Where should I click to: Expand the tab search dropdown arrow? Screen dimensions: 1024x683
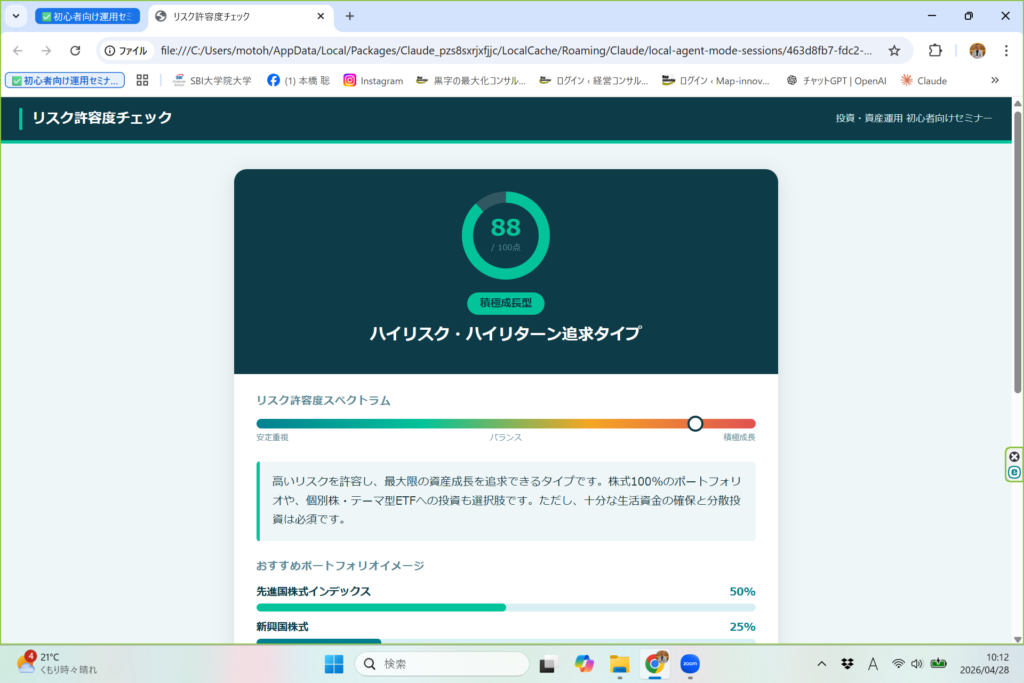16,16
